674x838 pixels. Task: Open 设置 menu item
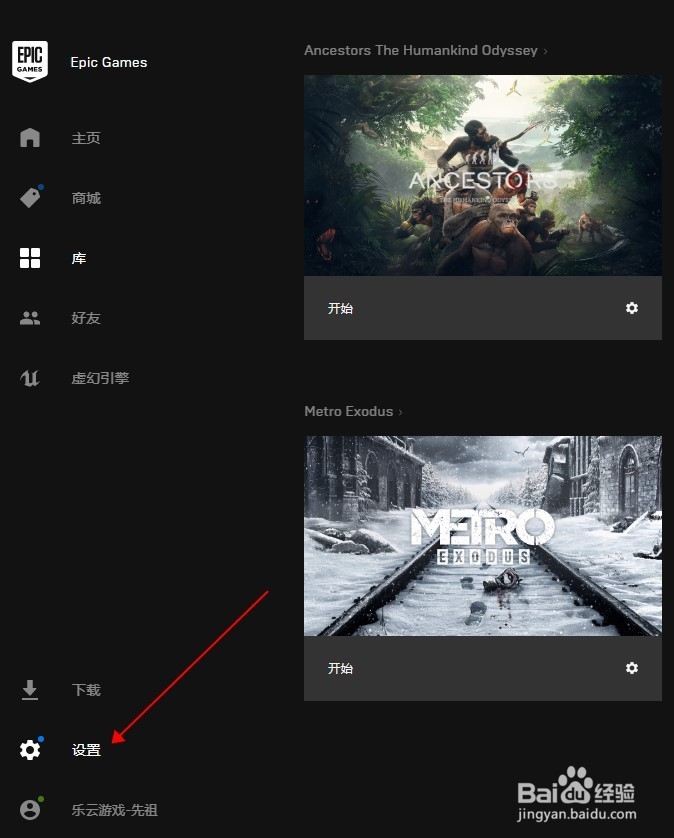(x=86, y=750)
